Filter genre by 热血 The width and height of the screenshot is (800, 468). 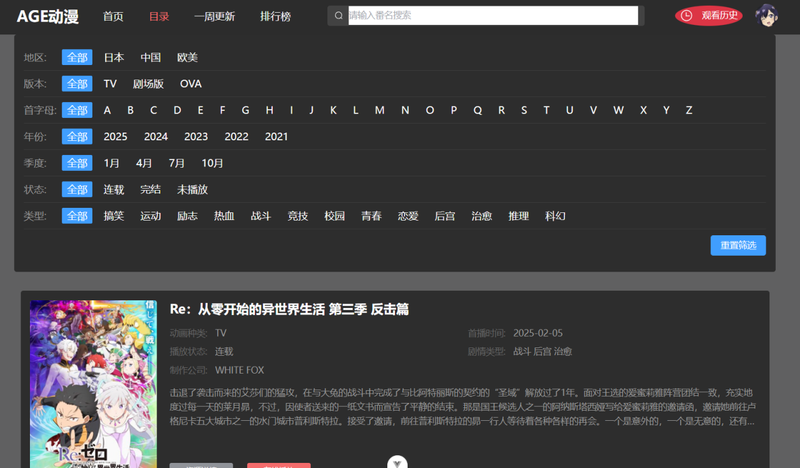click(224, 216)
